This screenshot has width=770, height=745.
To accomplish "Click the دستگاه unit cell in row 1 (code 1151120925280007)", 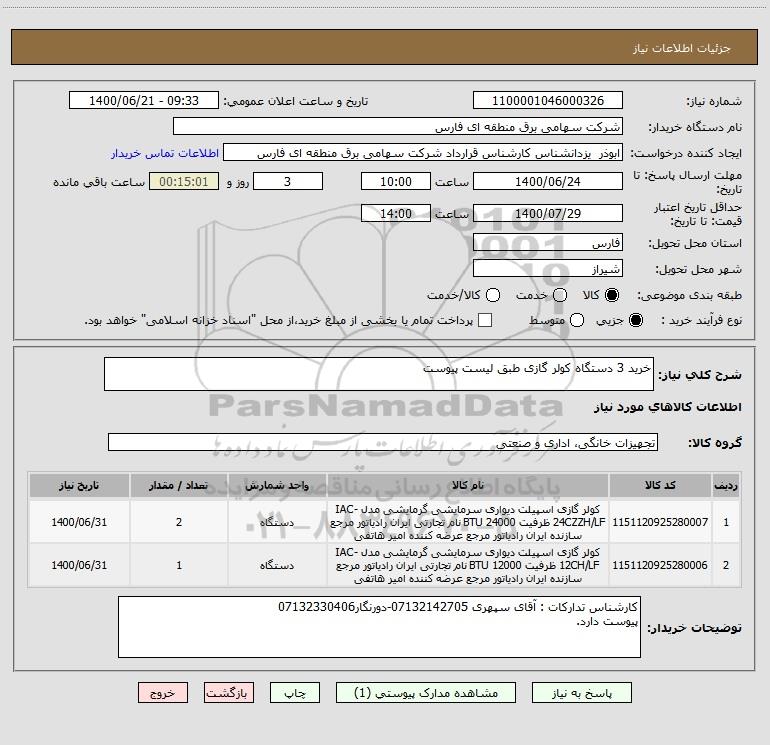I will tap(277, 522).
